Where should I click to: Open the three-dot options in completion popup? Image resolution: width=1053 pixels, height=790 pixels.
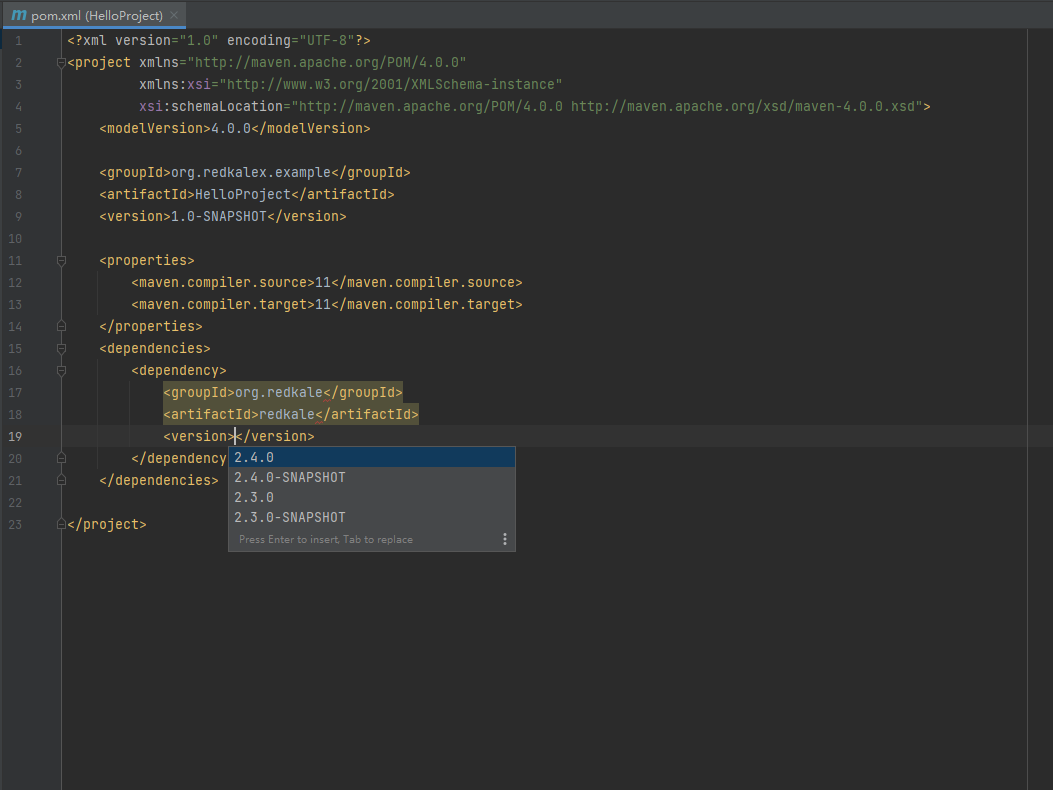pyautogui.click(x=504, y=539)
